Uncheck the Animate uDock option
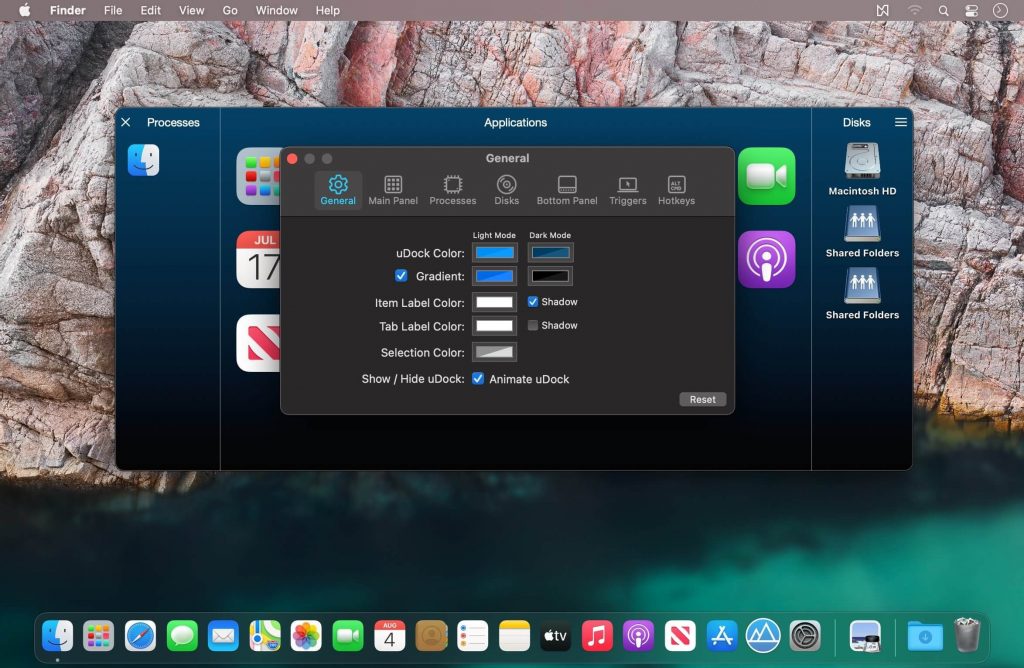This screenshot has height=668, width=1024. [478, 379]
